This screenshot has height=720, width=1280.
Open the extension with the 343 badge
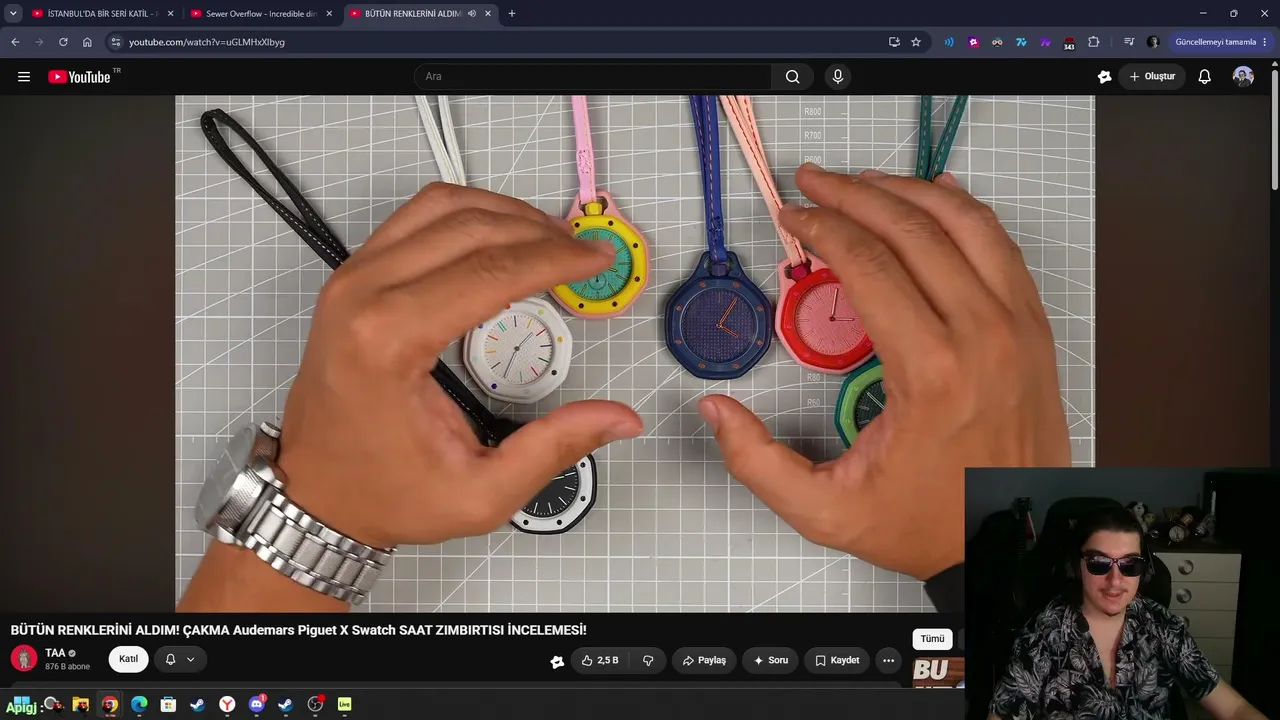tap(1069, 43)
